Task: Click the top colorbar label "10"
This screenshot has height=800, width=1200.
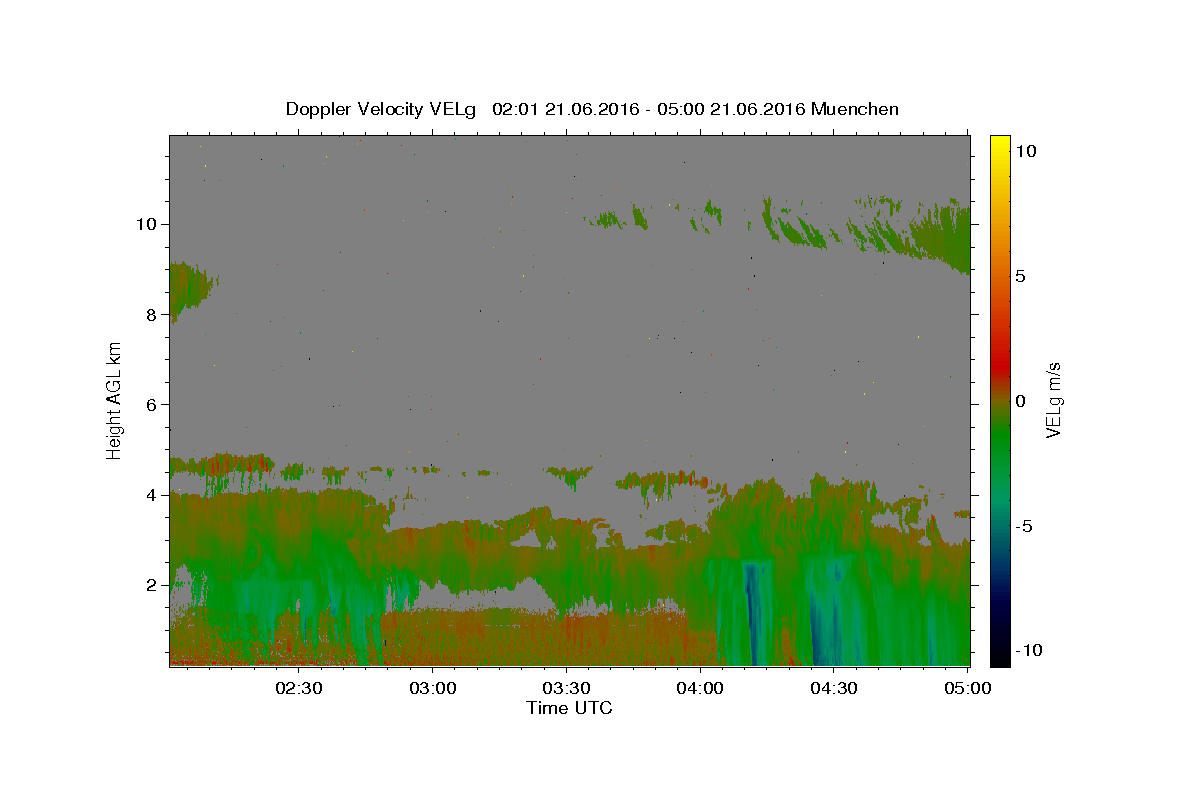Action: [x=1026, y=151]
